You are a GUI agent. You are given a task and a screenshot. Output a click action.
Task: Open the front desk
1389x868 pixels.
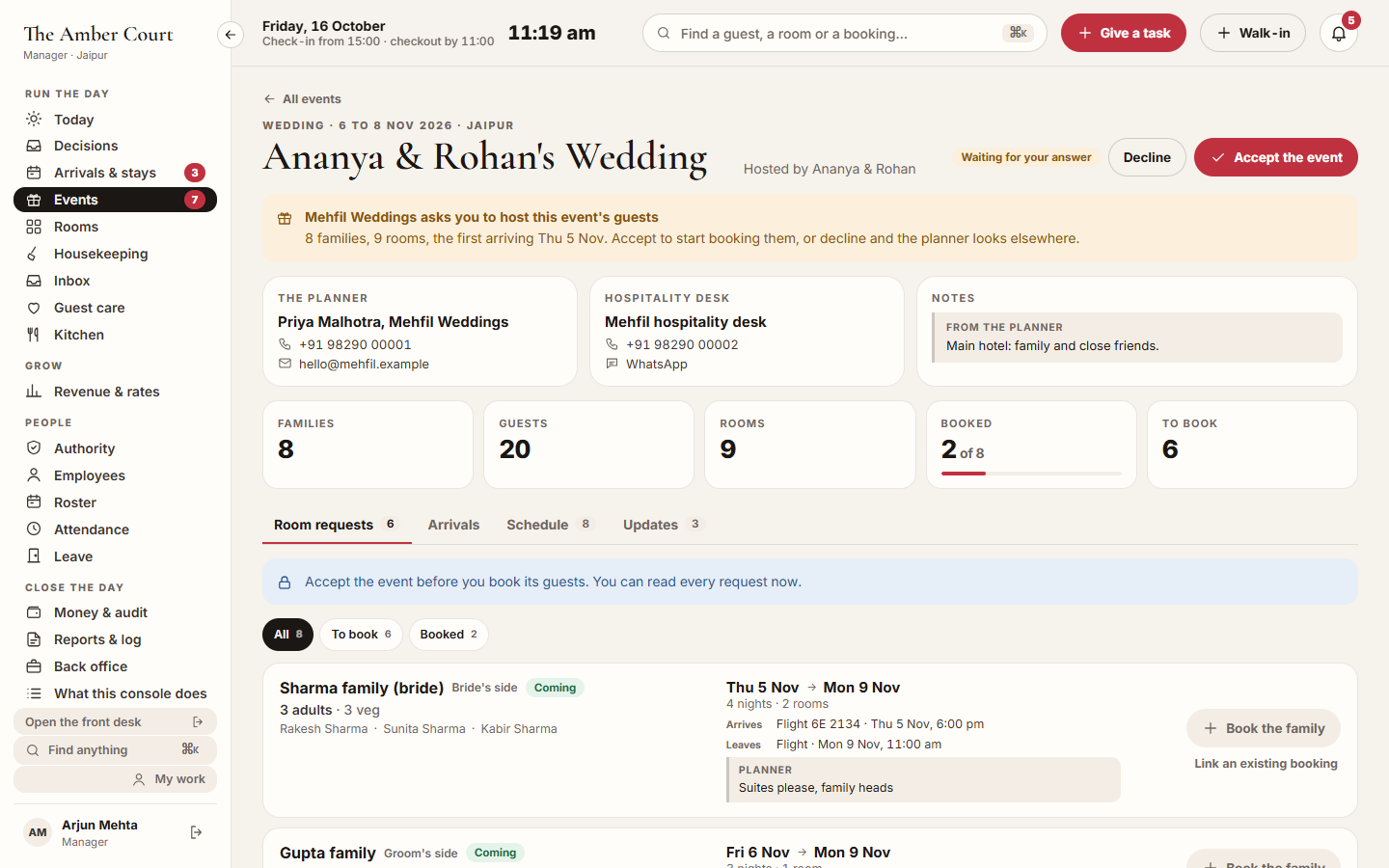click(115, 722)
